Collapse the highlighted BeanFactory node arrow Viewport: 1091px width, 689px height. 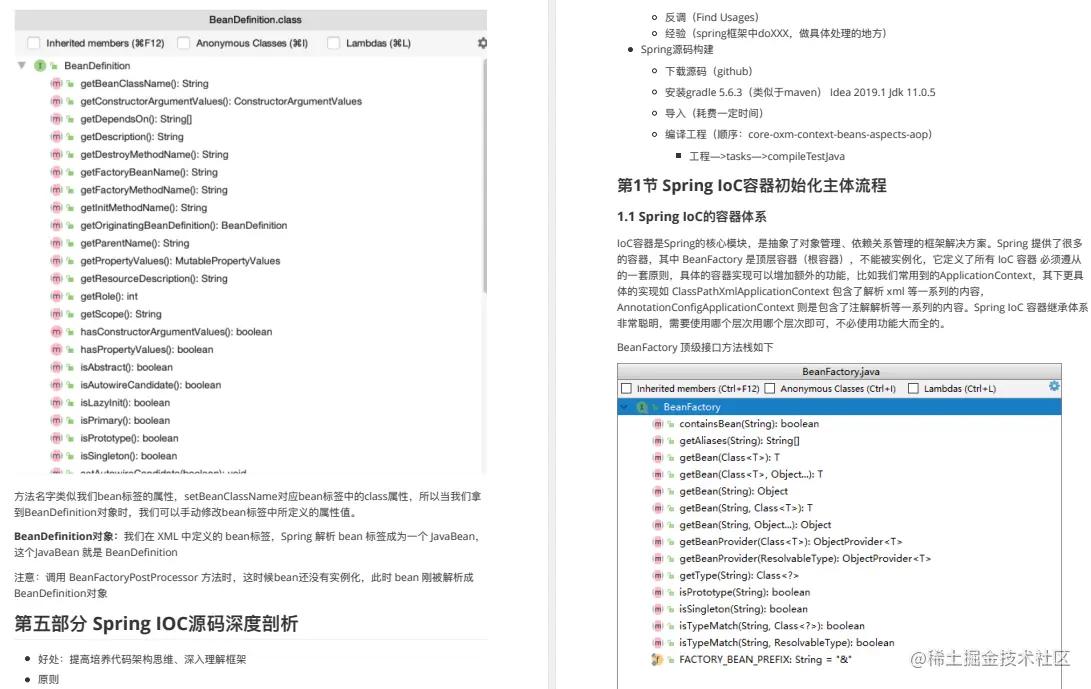pyautogui.click(x=625, y=406)
